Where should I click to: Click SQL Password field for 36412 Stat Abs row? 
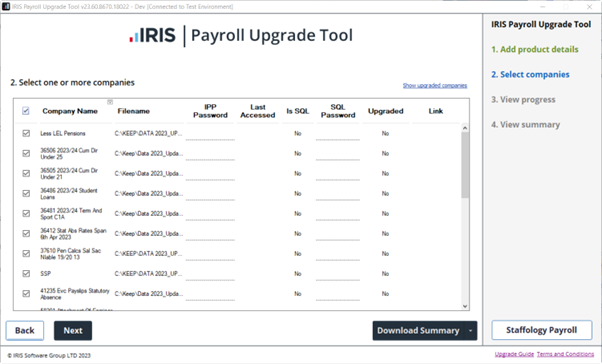pyautogui.click(x=338, y=234)
